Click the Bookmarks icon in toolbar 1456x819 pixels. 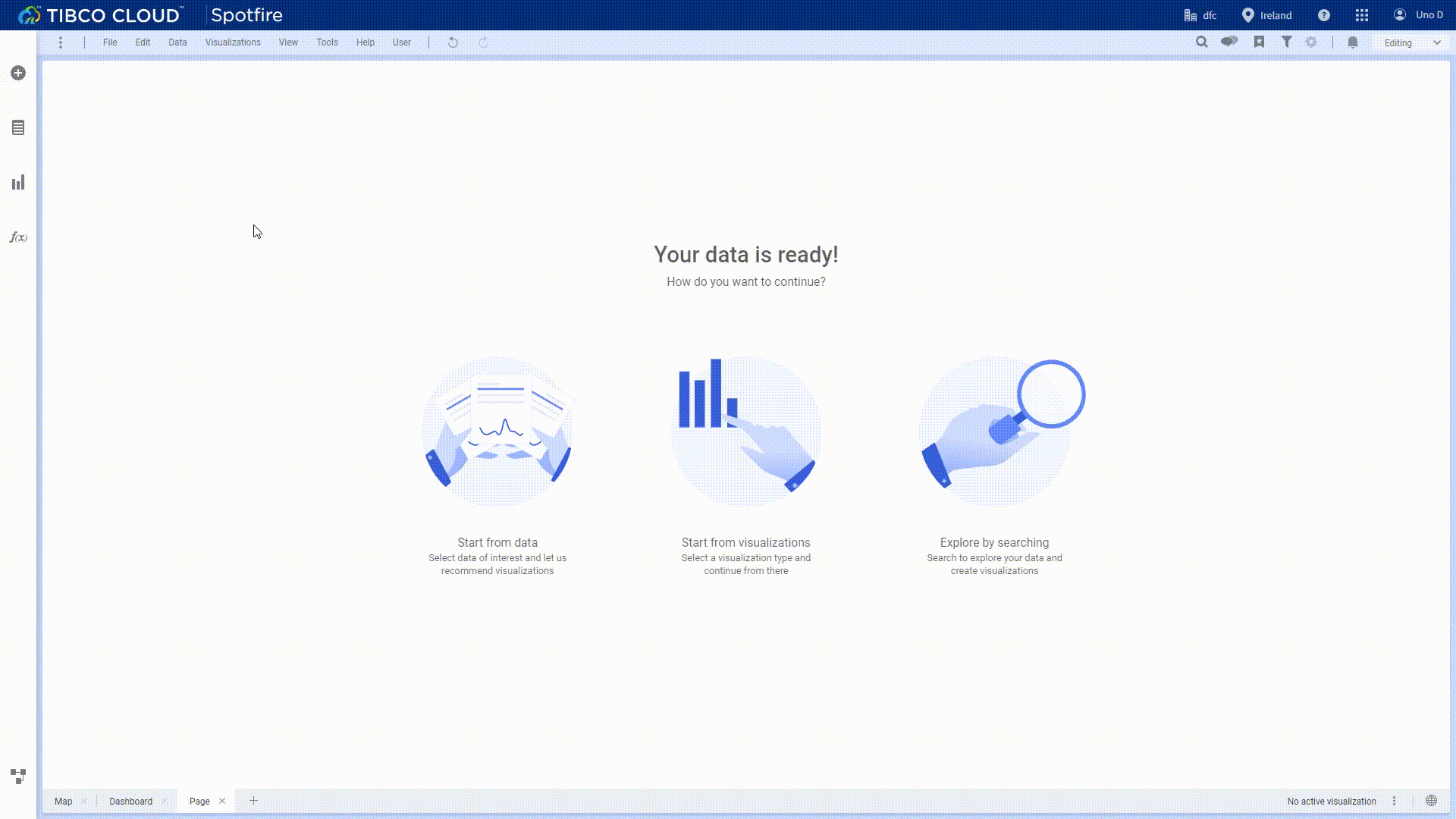tap(1259, 42)
